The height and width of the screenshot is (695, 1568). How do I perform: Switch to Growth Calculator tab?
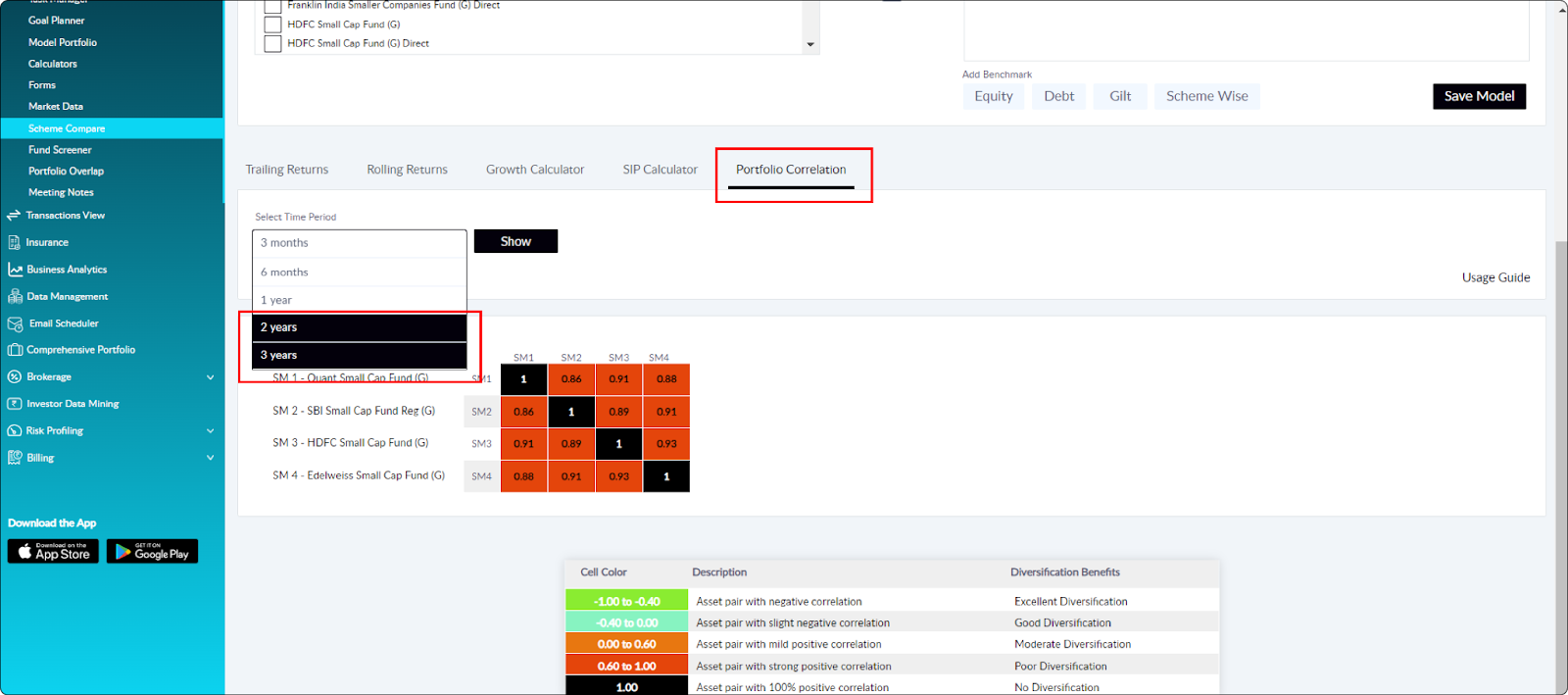535,170
